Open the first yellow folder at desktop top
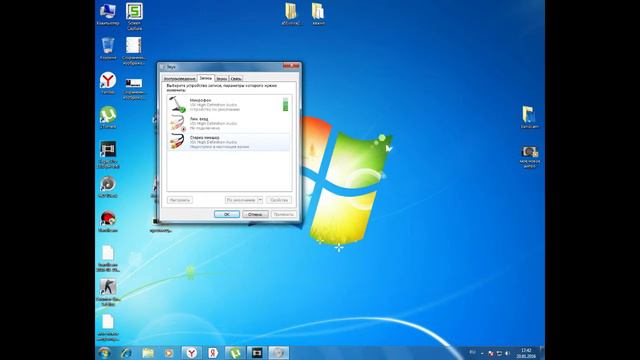This screenshot has height=360, width=640. pyautogui.click(x=291, y=14)
